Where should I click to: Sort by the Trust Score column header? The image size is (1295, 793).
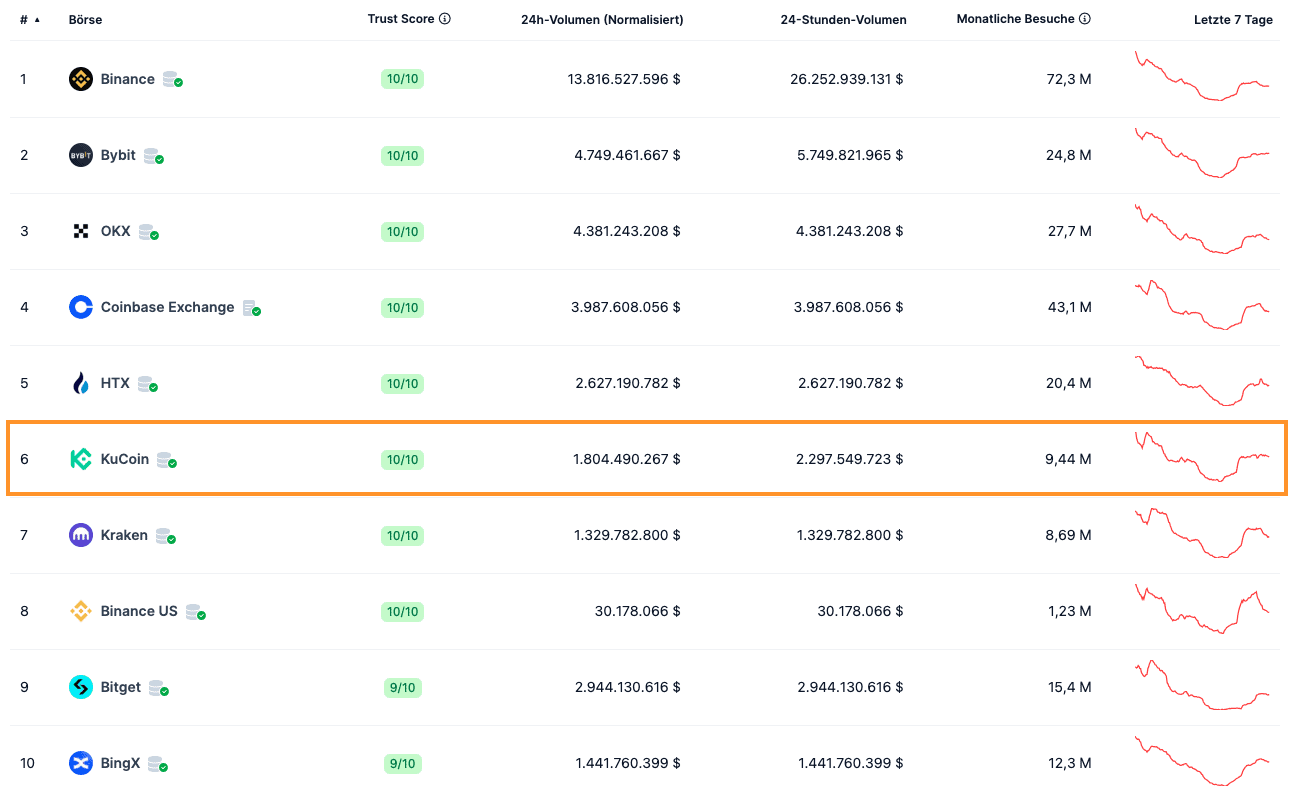[401, 19]
